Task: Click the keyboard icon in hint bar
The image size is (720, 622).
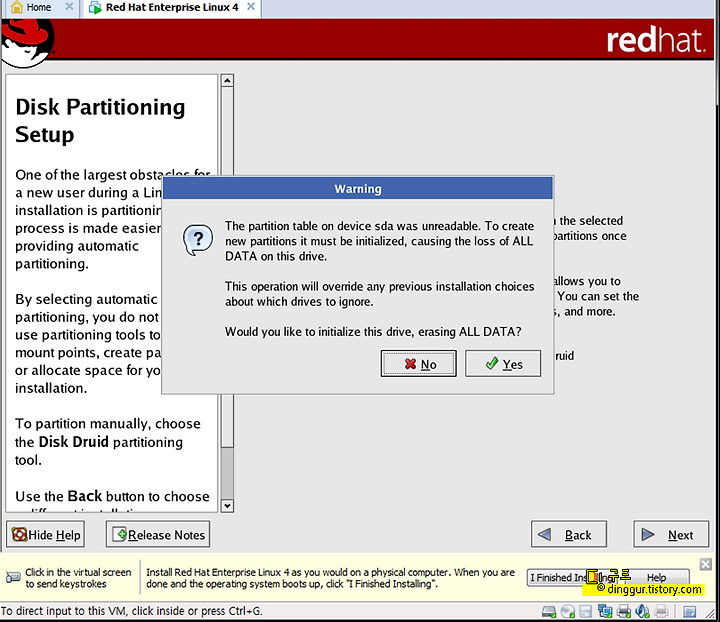Action: [13, 577]
